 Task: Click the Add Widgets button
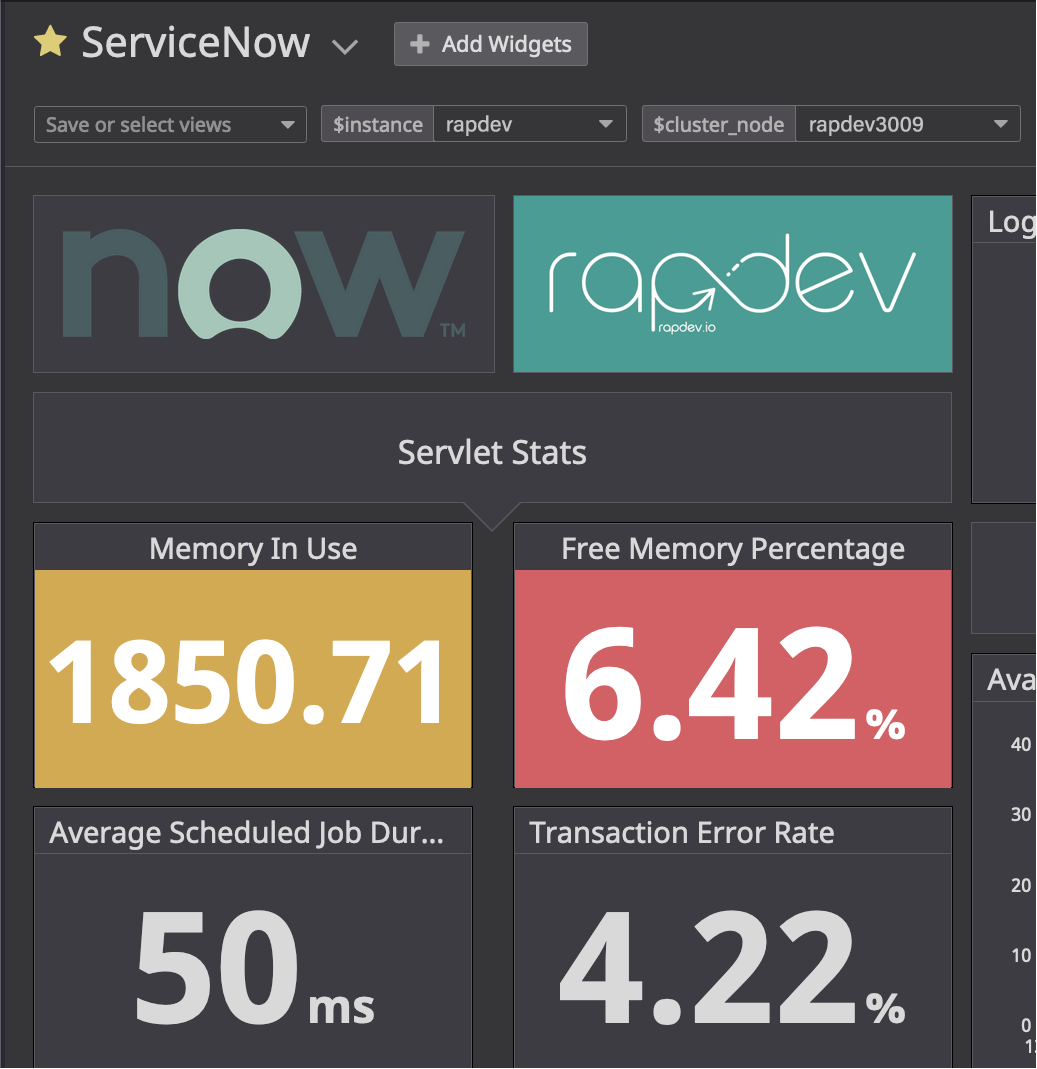(490, 44)
